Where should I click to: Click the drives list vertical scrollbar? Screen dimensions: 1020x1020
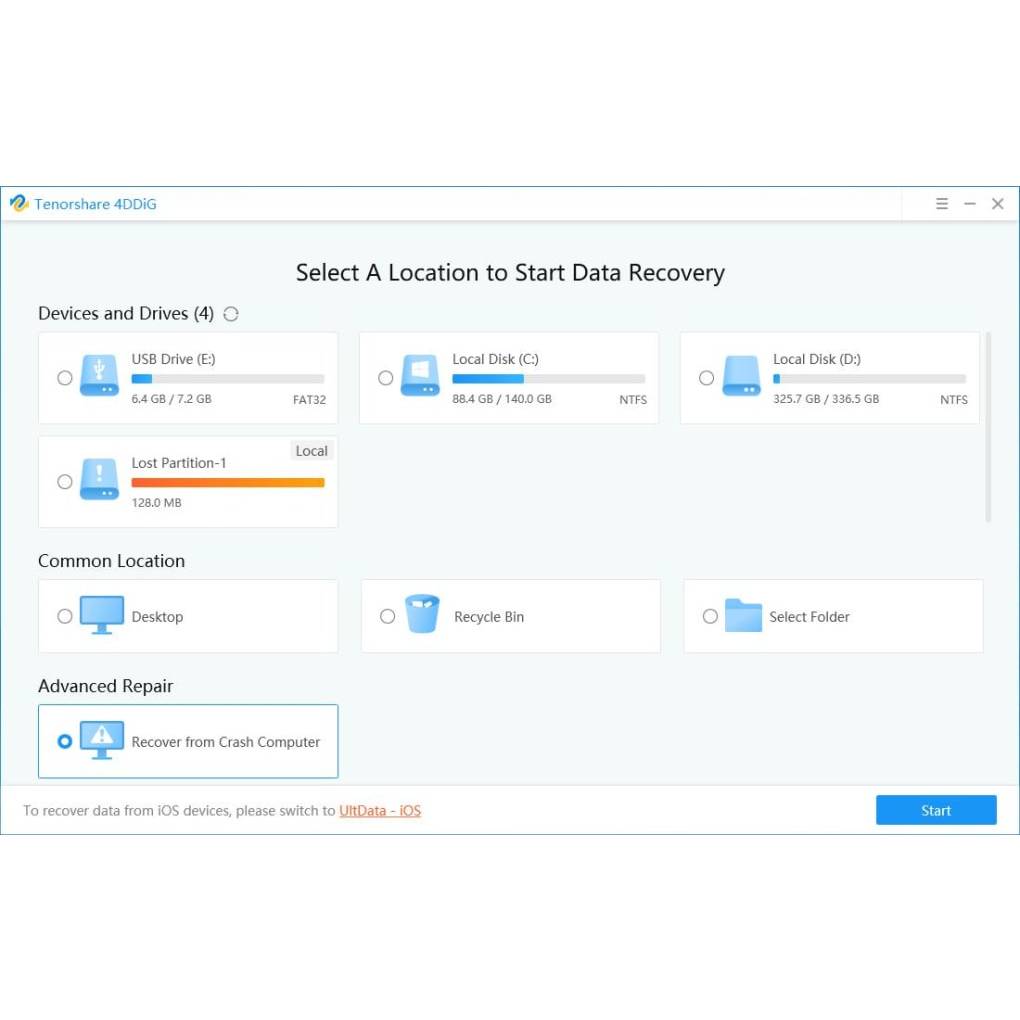[988, 427]
